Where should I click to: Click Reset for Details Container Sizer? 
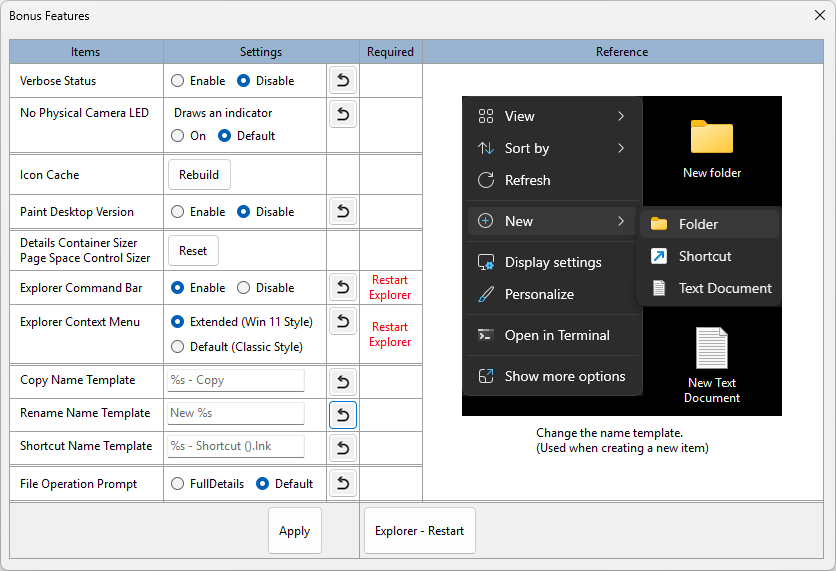193,251
